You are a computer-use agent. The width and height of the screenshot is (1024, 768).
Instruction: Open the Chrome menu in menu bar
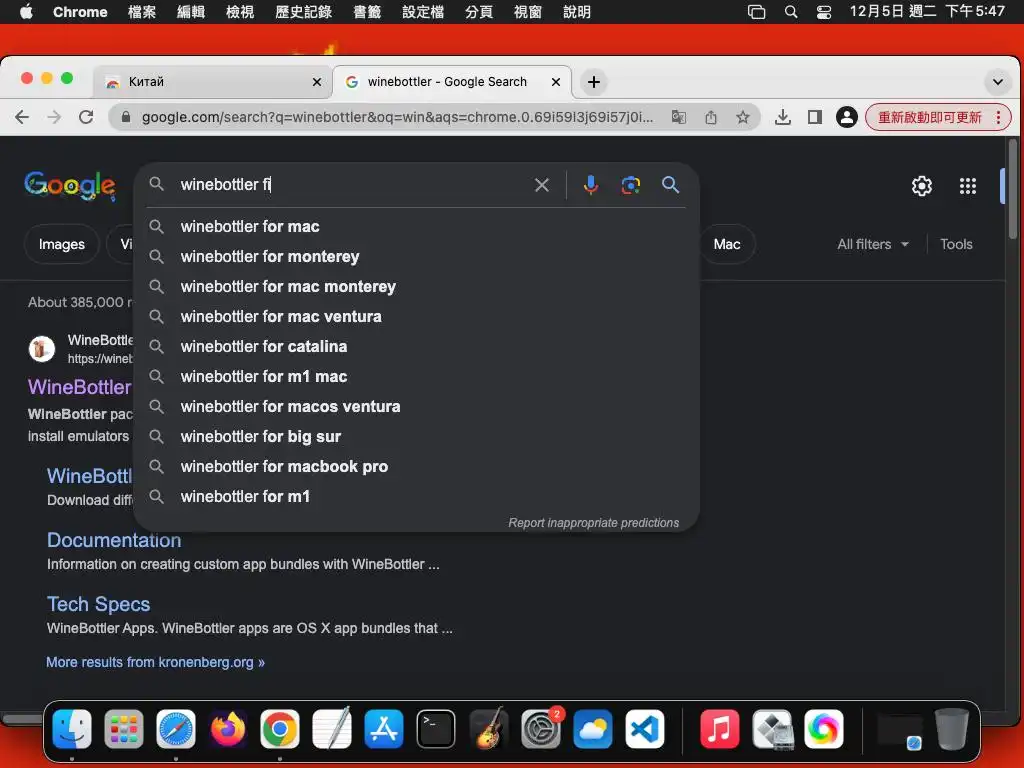(x=80, y=12)
